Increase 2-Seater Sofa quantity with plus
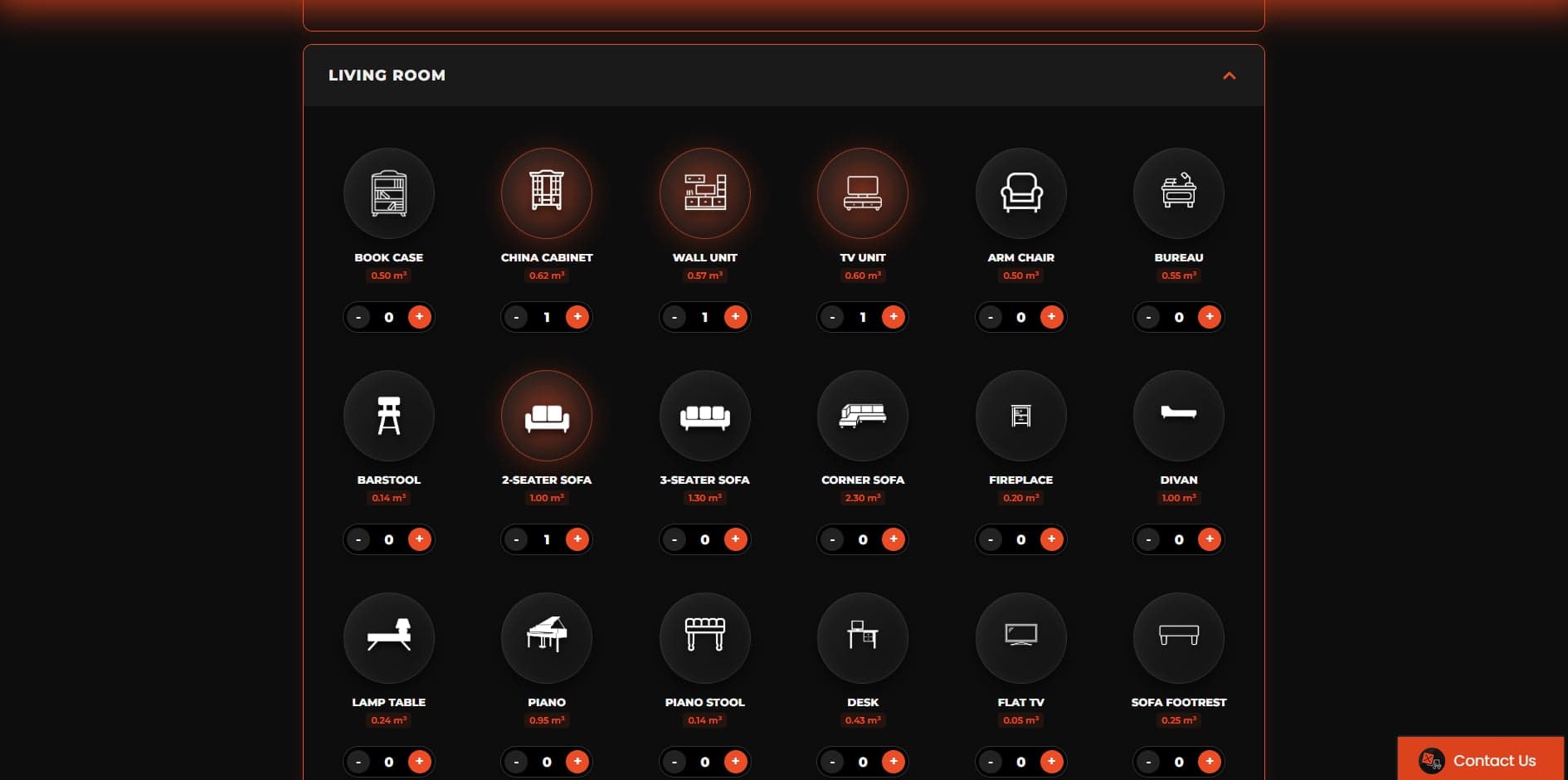1568x780 pixels. point(577,539)
